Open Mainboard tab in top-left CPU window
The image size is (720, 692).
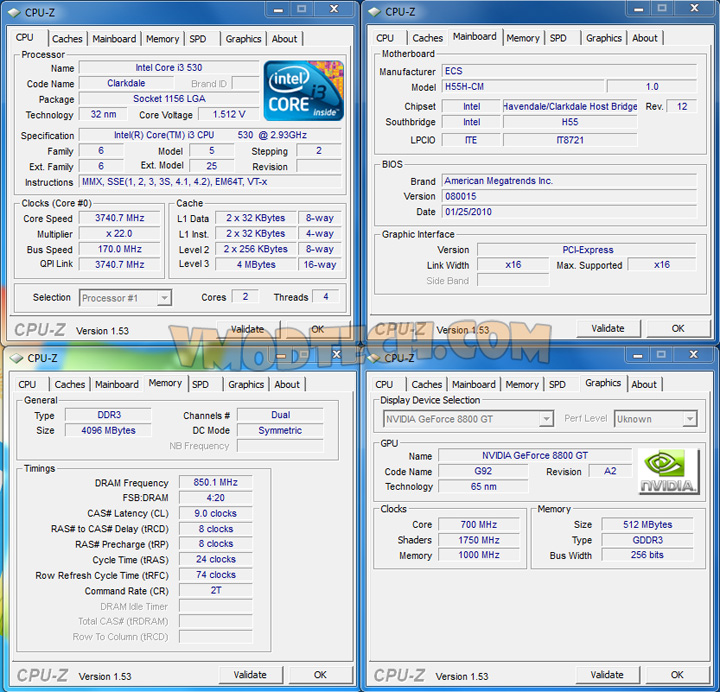pos(114,39)
